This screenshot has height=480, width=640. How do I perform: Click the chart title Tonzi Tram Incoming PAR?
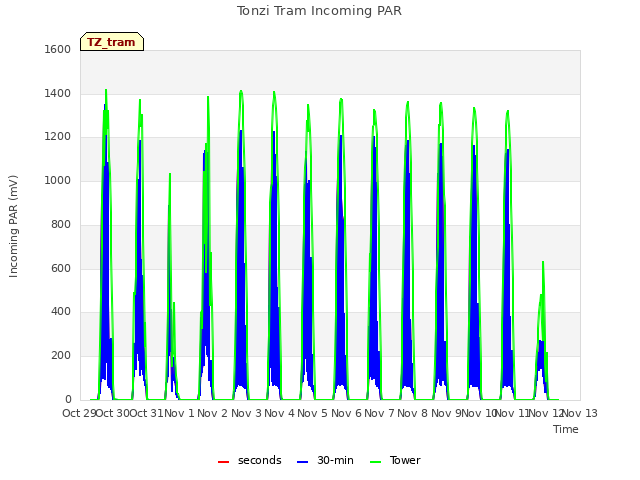[x=319, y=11]
